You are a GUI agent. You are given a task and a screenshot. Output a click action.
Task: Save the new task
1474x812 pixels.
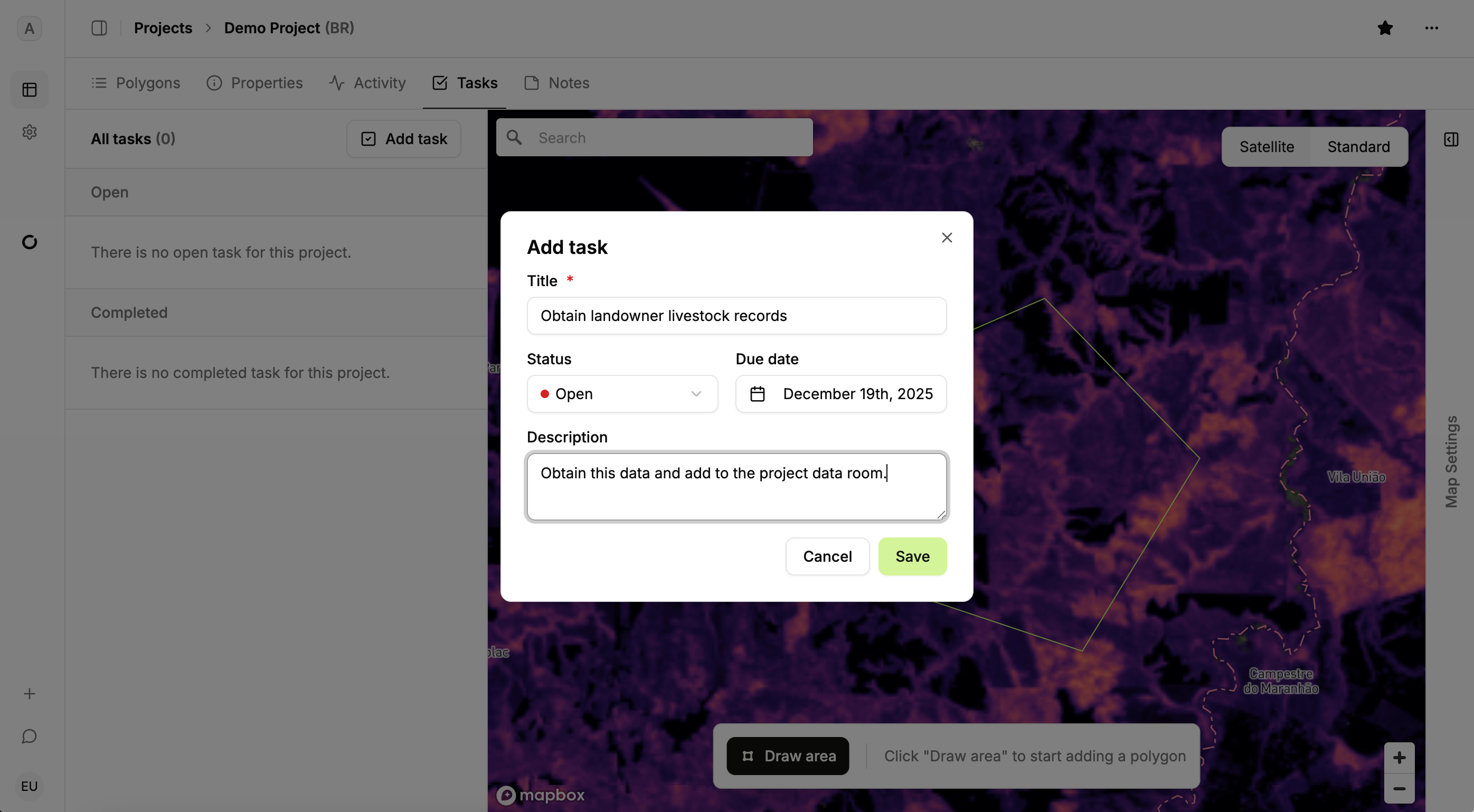point(912,556)
